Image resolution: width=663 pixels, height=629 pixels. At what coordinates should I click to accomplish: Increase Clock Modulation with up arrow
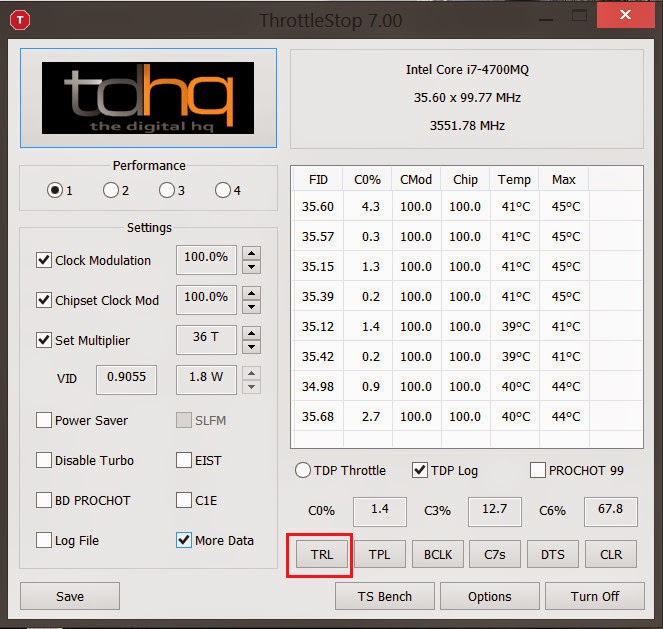251,252
